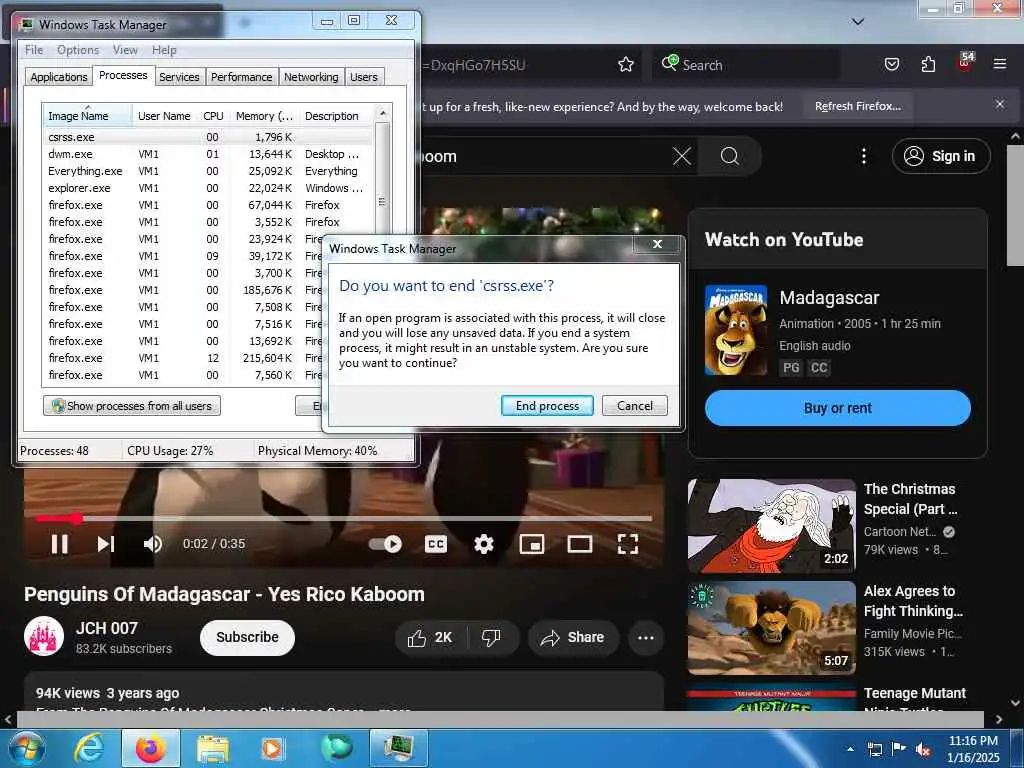This screenshot has height=768, width=1024.
Task: Click the Refresh Firefox button
Action: 857,106
